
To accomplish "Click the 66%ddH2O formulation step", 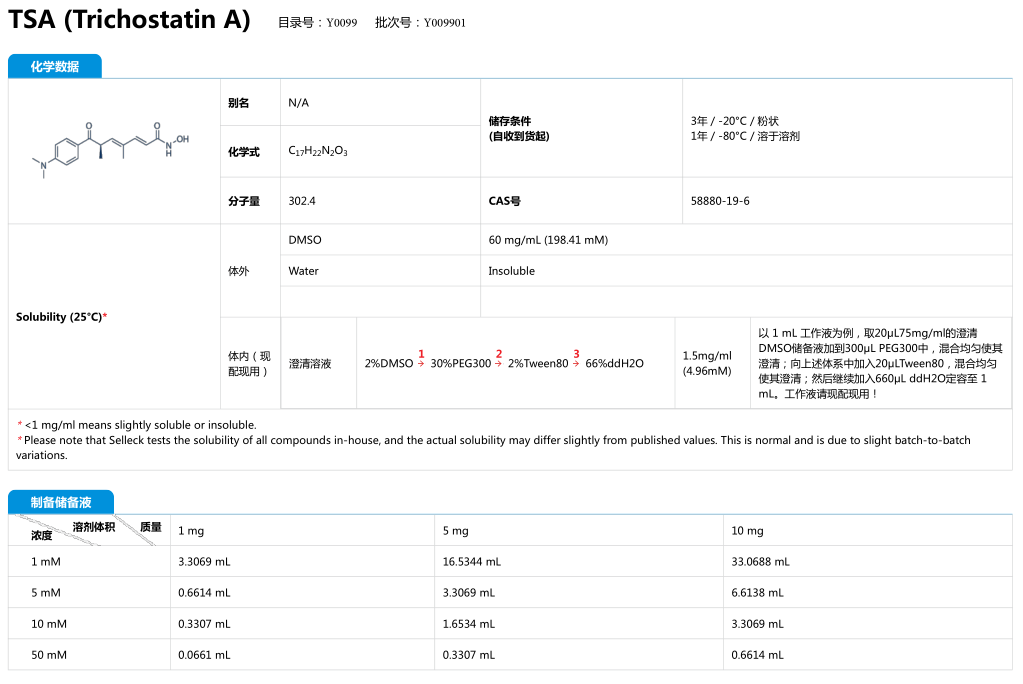I will [615, 364].
